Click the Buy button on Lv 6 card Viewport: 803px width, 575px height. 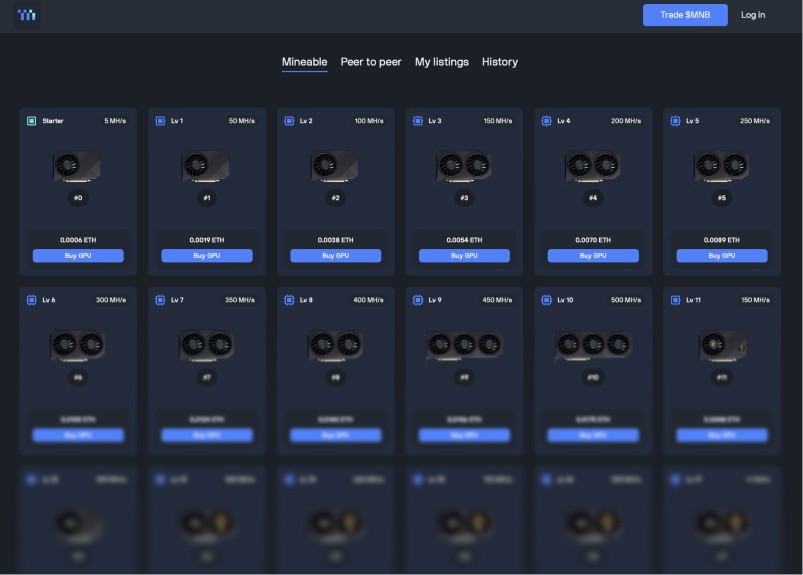(x=78, y=435)
